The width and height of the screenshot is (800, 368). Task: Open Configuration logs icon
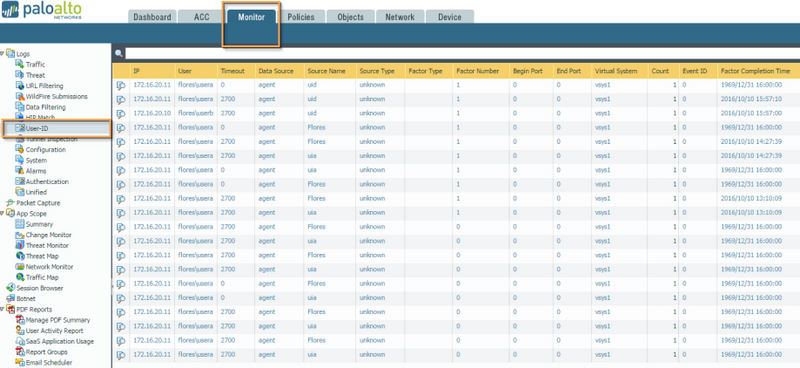[19, 150]
